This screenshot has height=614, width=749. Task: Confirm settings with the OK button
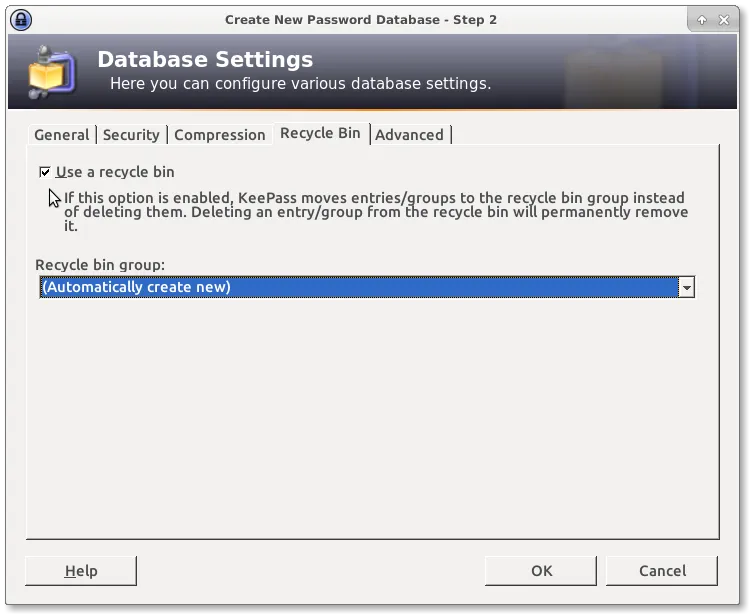[x=541, y=571]
